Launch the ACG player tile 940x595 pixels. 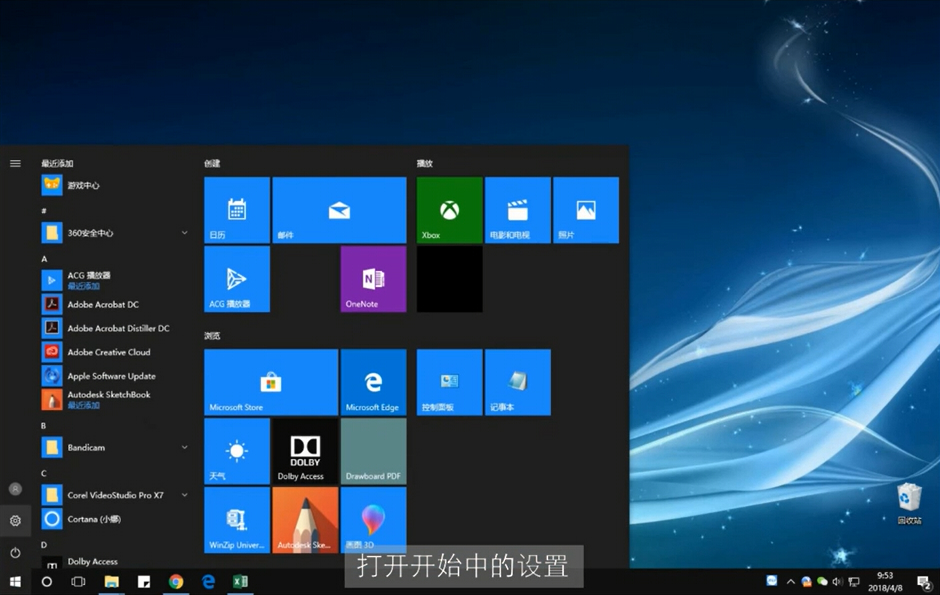pyautogui.click(x=237, y=279)
